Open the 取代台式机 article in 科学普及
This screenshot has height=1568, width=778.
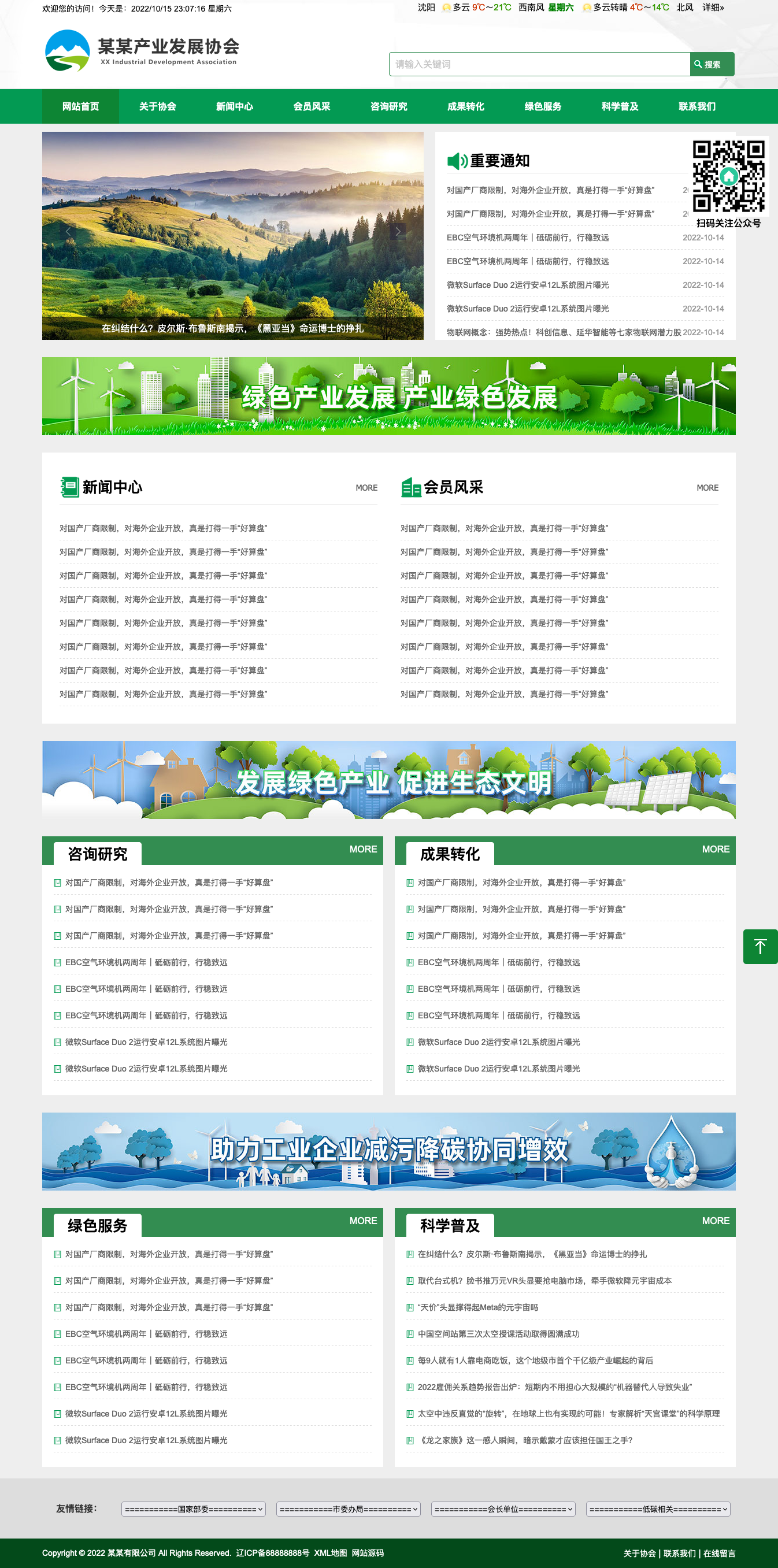(x=545, y=1281)
